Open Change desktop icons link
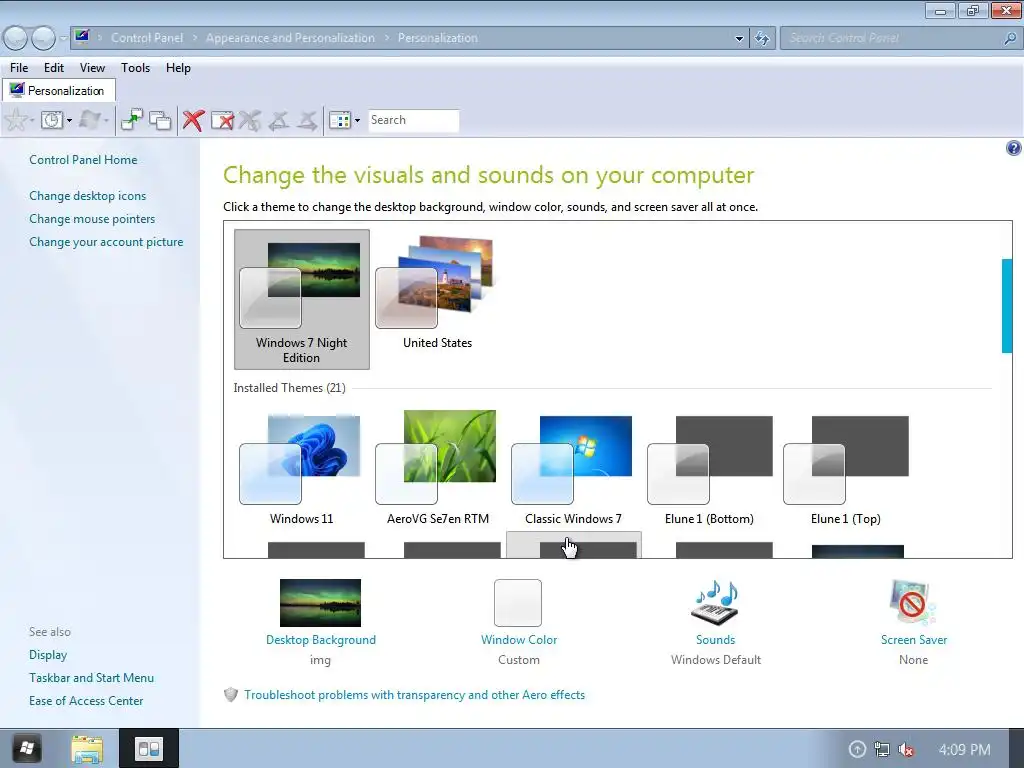This screenshot has width=1024, height=768. pos(88,196)
